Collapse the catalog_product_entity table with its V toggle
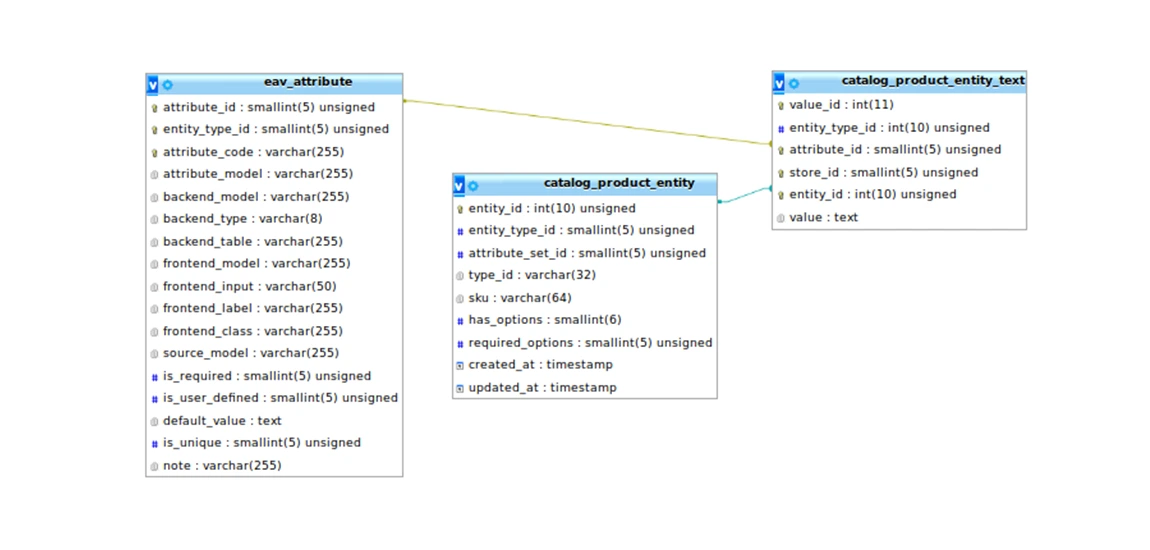This screenshot has width=1150, height=550. point(459,186)
